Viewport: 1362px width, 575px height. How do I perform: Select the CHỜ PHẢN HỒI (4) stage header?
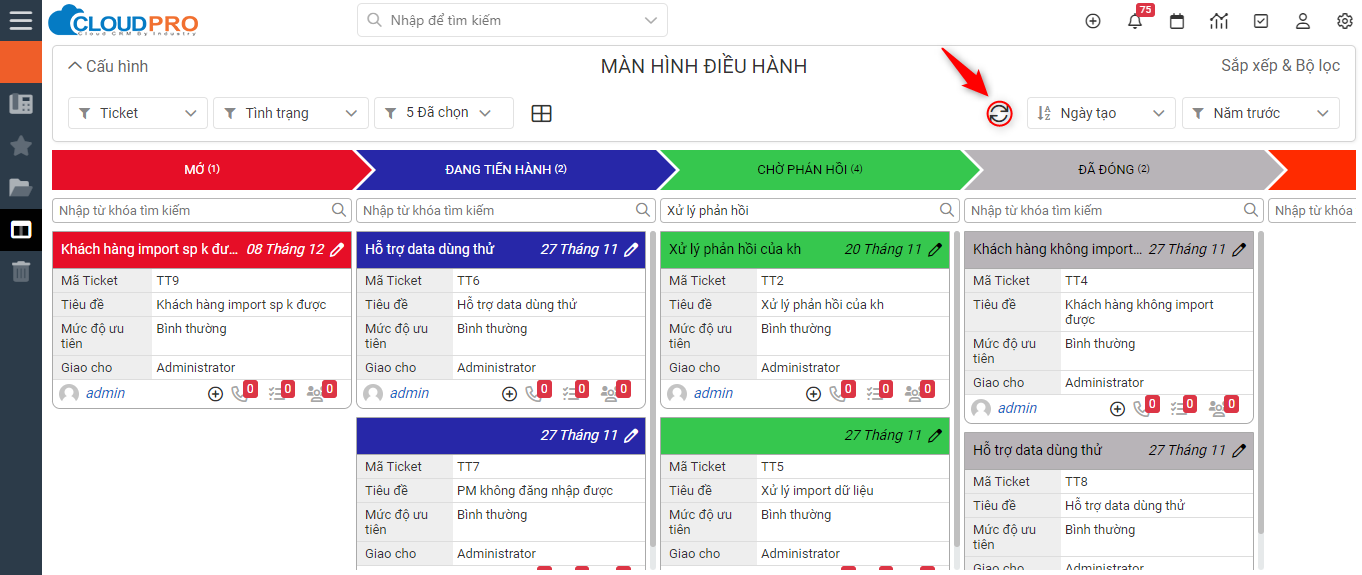click(810, 170)
